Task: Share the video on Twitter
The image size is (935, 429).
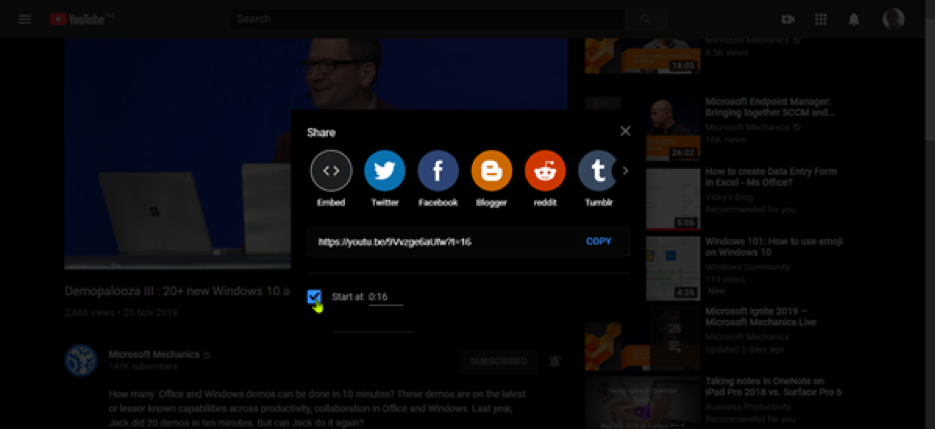Action: pyautogui.click(x=385, y=171)
